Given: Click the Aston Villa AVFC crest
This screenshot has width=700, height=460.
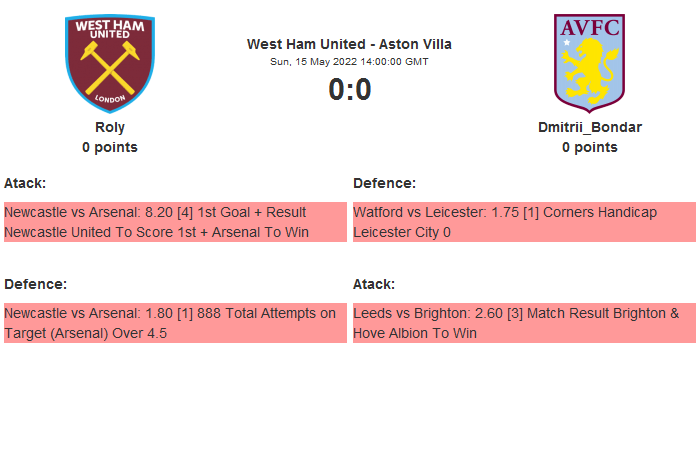Looking at the screenshot, I should pos(589,63).
